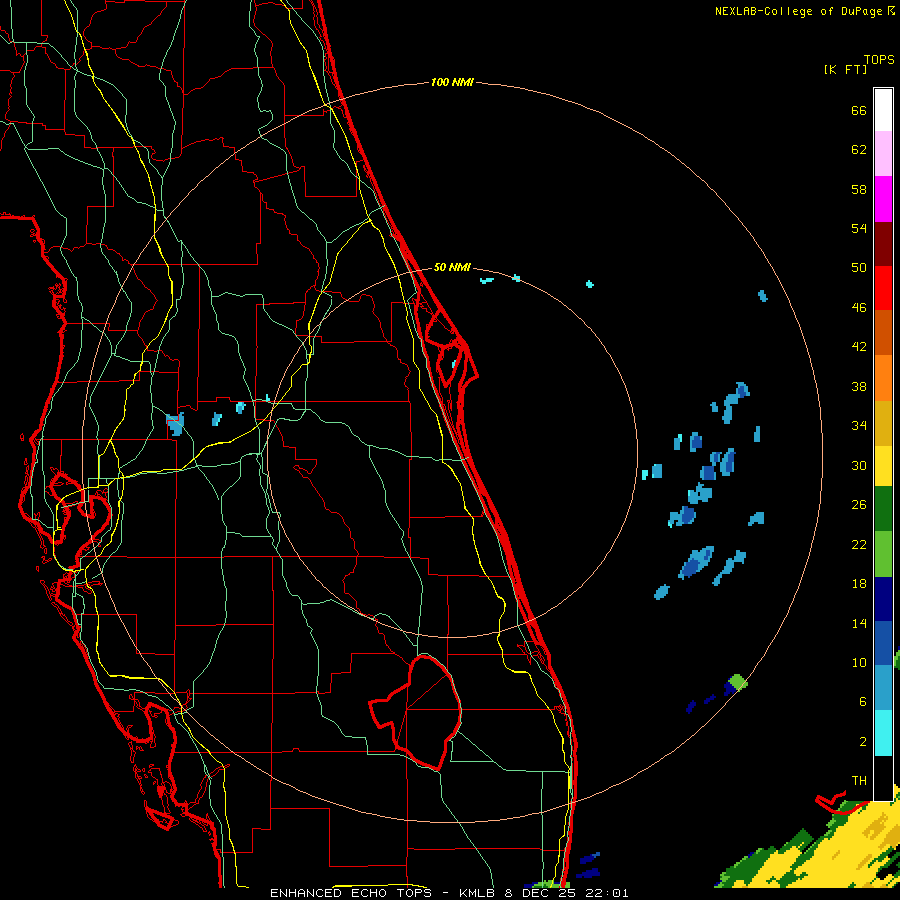Image resolution: width=900 pixels, height=900 pixels.
Task: Click the legend value '62'
Action: pyautogui.click(x=859, y=150)
